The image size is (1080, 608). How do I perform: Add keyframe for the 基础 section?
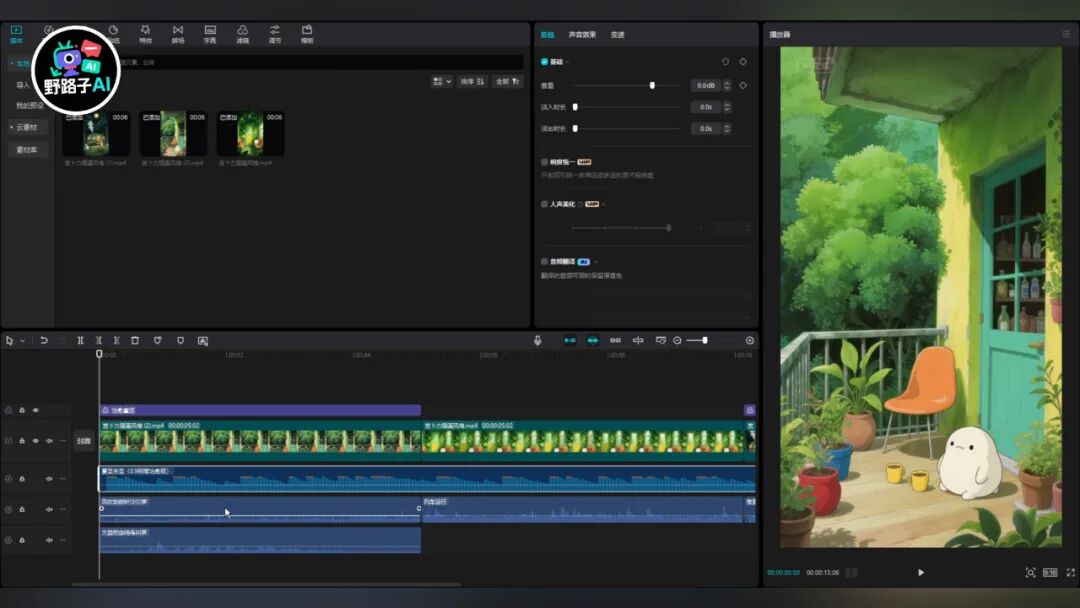[742, 61]
